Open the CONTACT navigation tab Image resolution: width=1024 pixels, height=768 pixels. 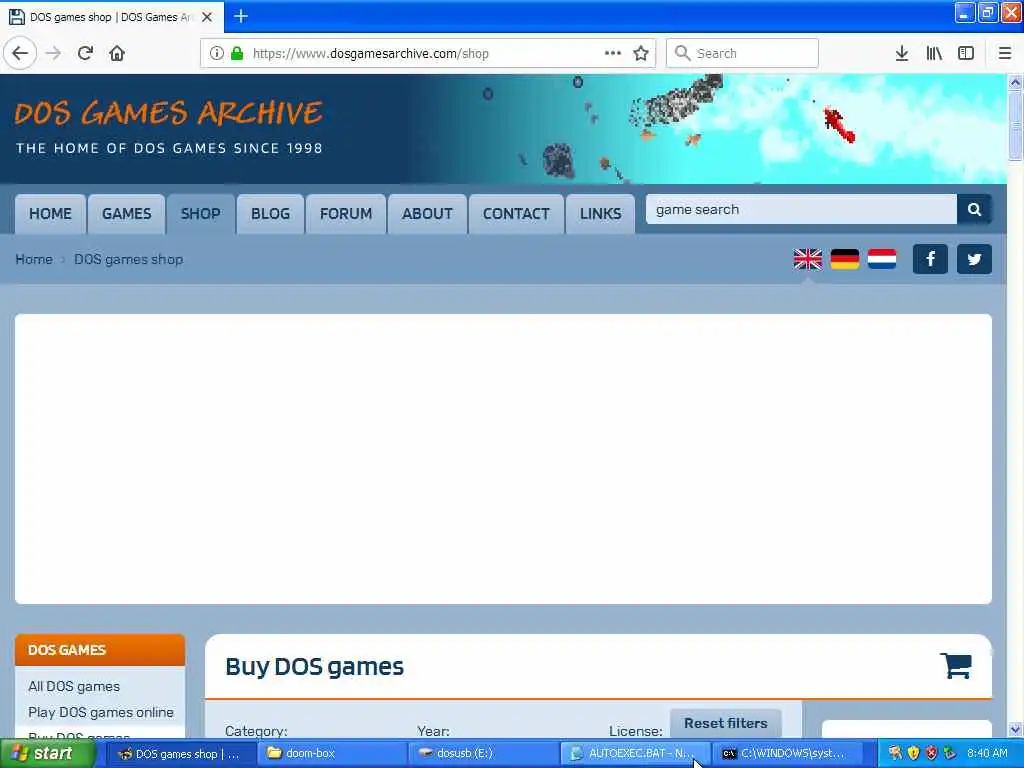point(517,214)
